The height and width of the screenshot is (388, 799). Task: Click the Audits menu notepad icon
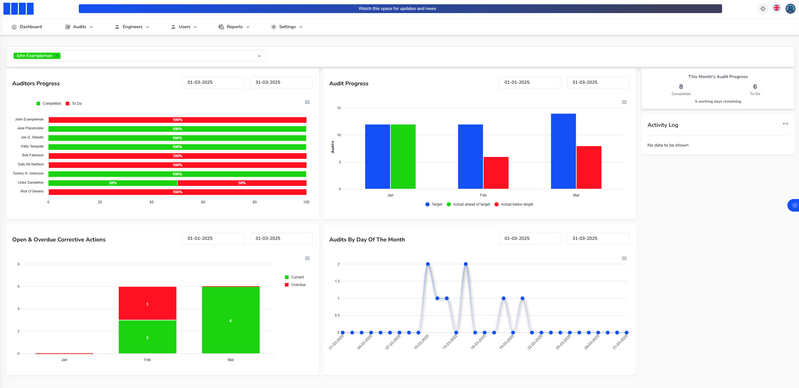pyautogui.click(x=67, y=27)
